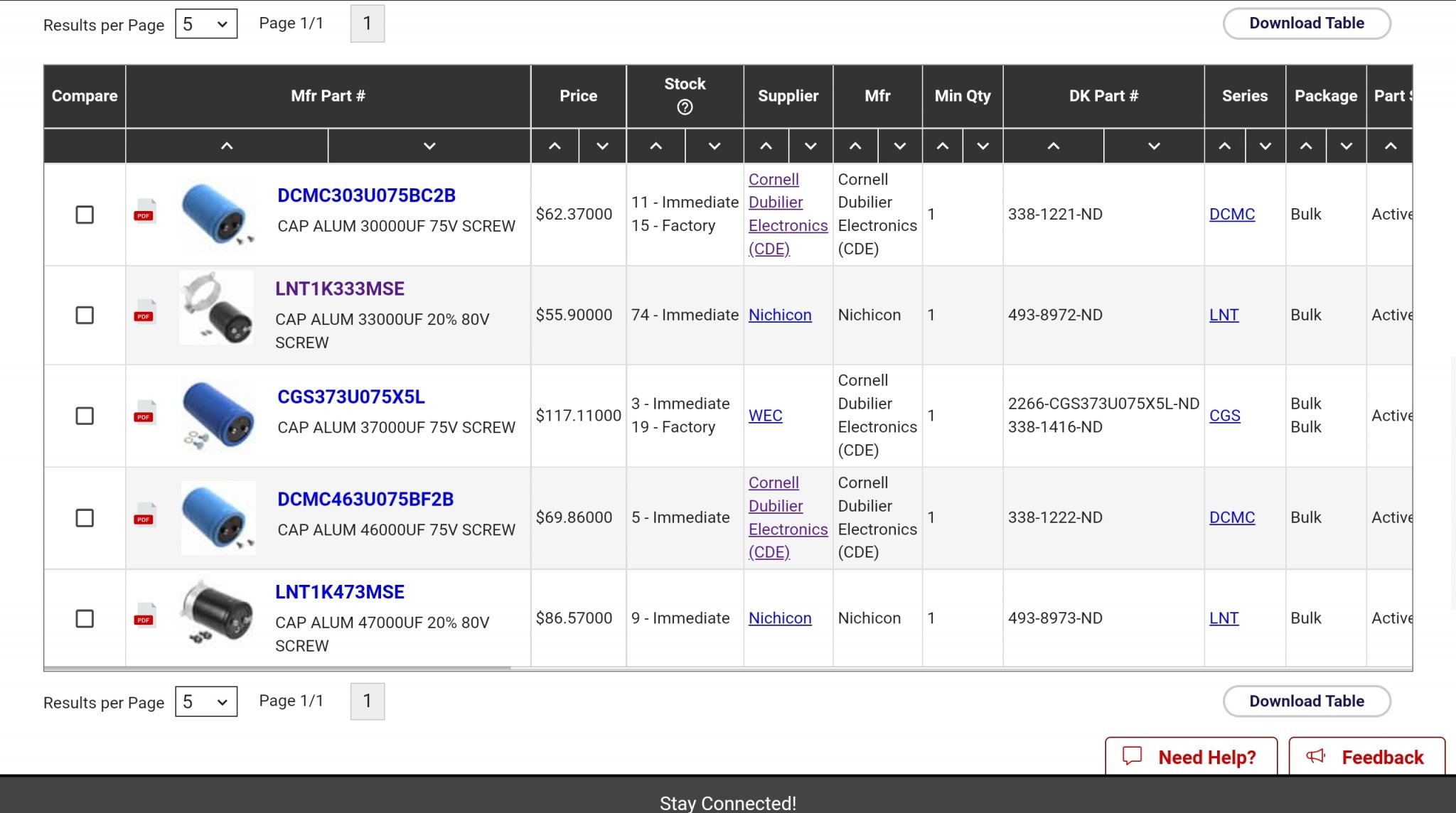Check compare box for DCMC303U075BC2B

85,215
